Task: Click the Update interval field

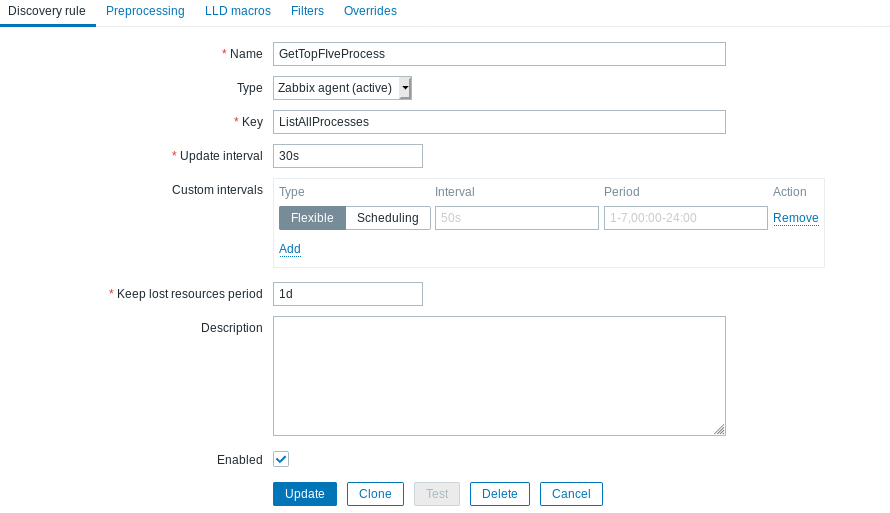Action: 348,156
